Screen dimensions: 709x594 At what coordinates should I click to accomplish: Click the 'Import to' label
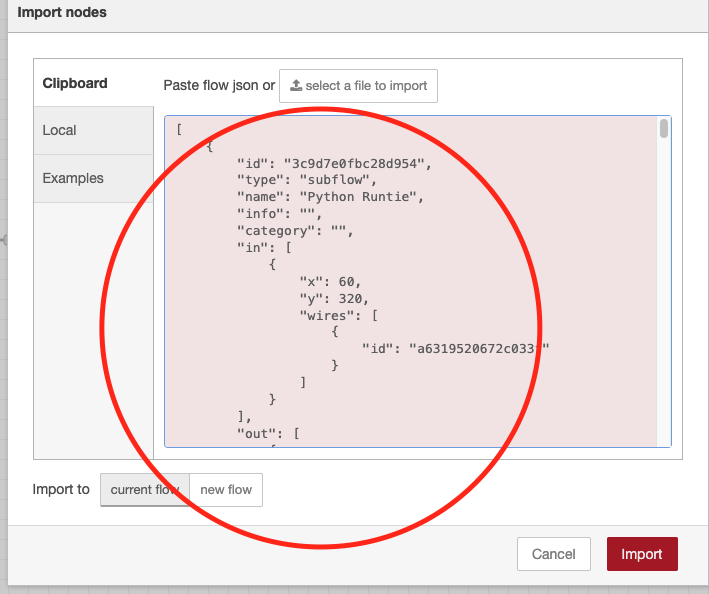[x=61, y=489]
